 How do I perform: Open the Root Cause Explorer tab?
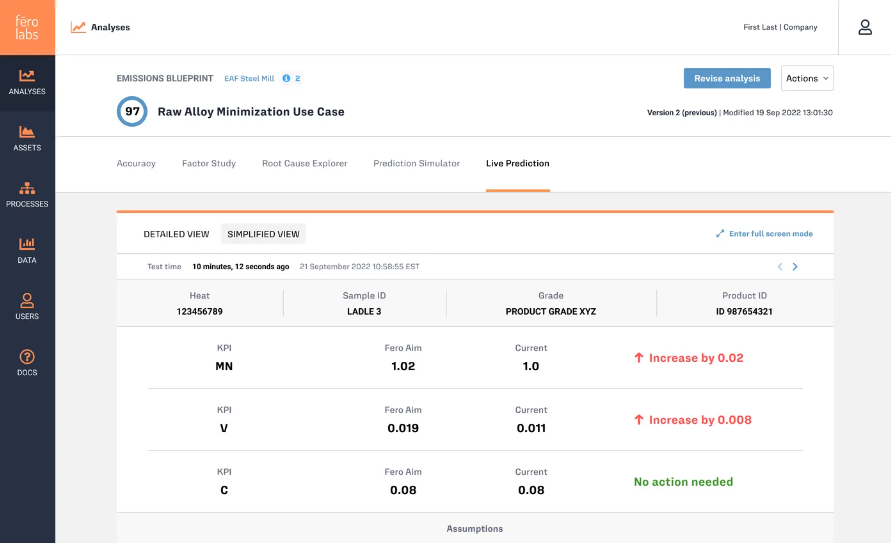(304, 164)
